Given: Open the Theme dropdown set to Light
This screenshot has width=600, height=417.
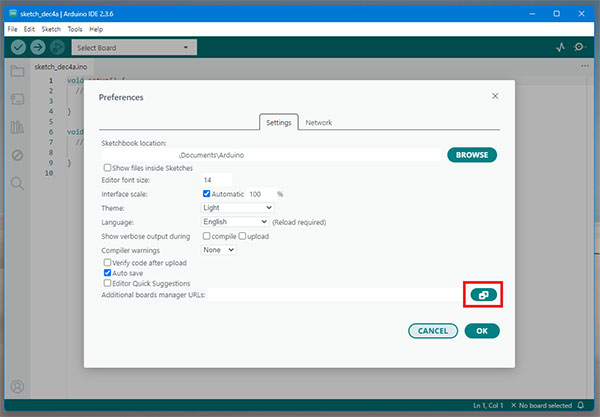Looking at the screenshot, I should [237, 207].
